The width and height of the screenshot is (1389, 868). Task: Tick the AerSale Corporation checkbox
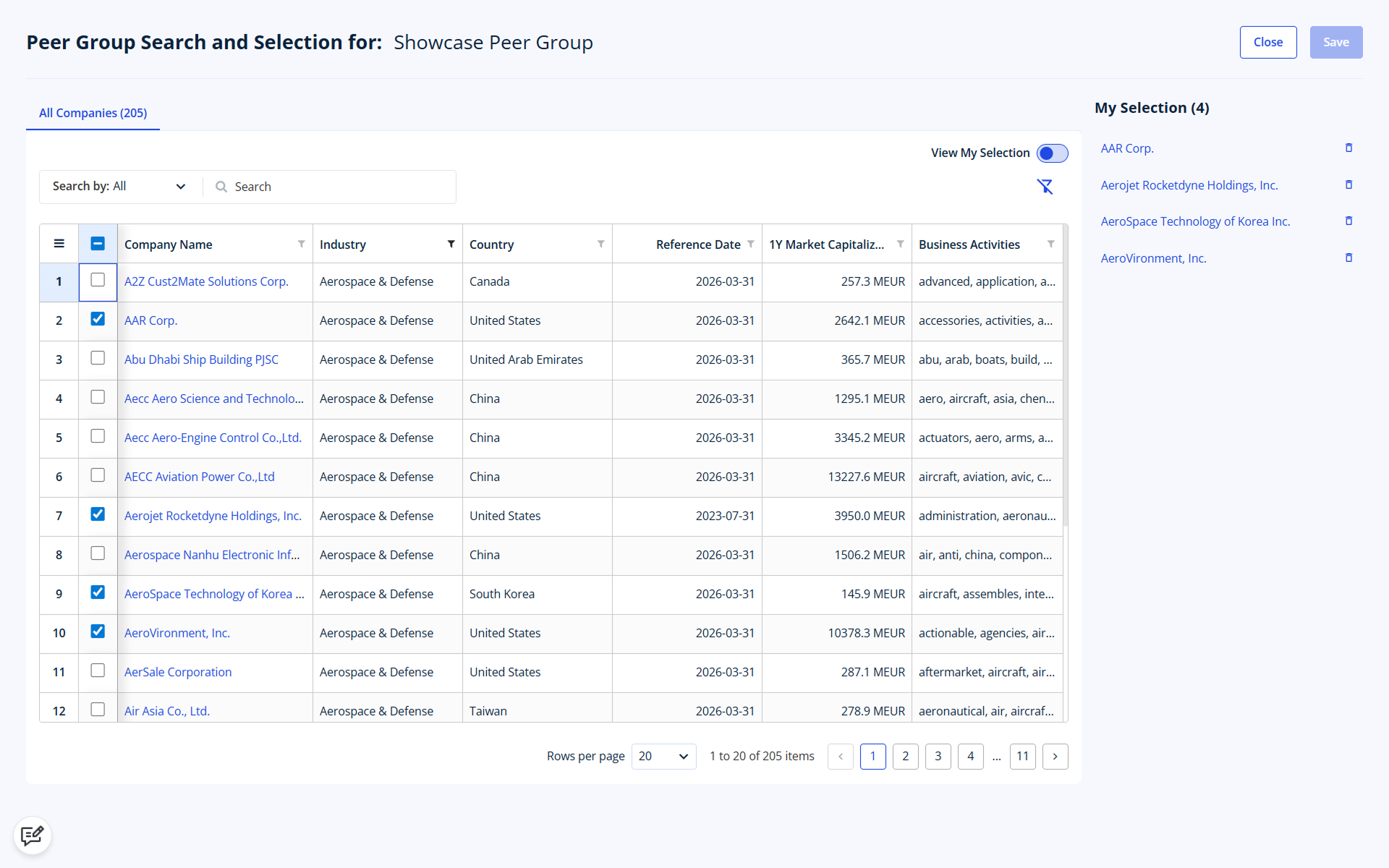tap(98, 671)
